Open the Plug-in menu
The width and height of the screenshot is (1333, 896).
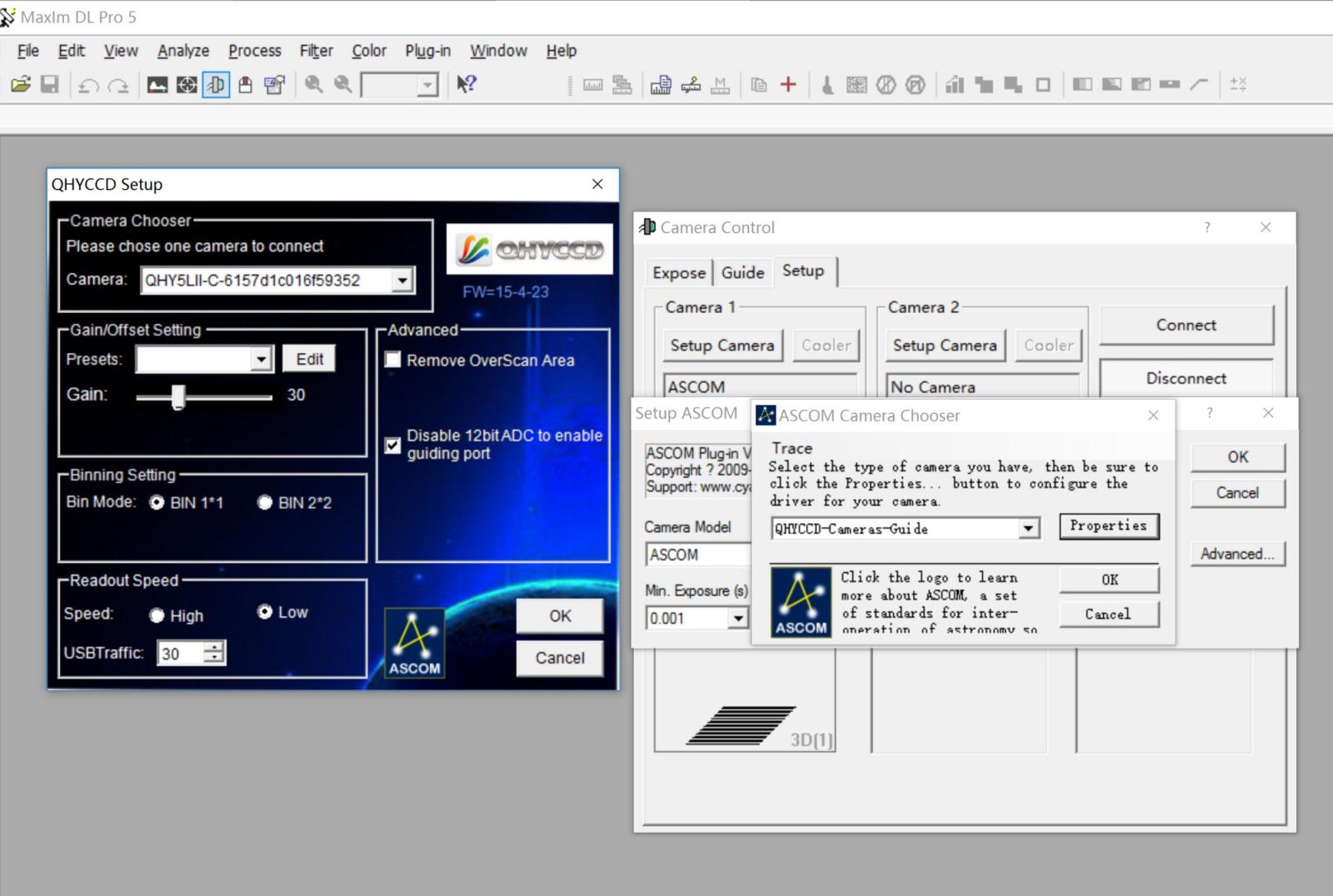pos(428,51)
